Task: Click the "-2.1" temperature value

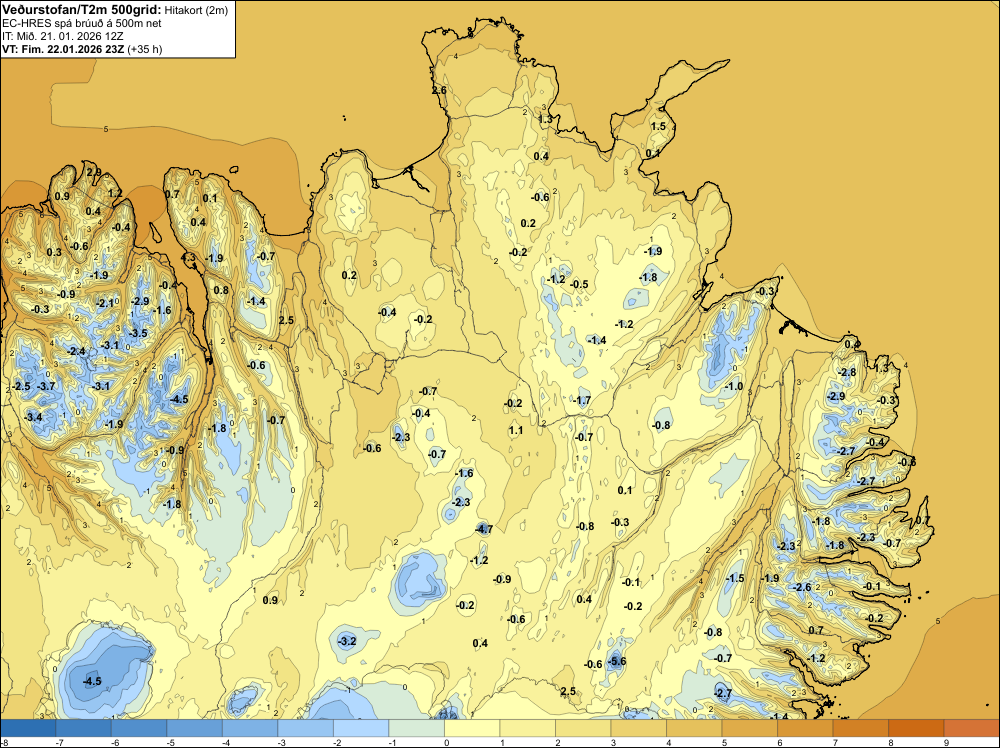Action: (105, 304)
